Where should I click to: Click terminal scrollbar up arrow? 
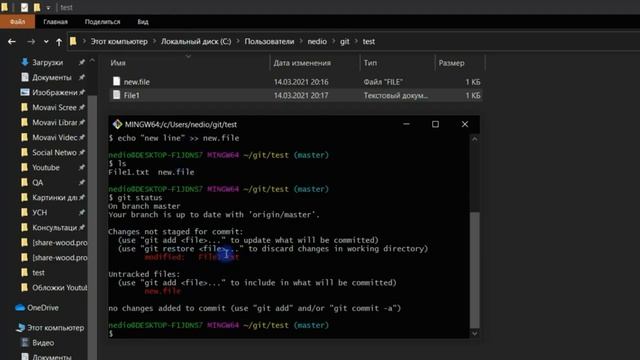tap(475, 139)
